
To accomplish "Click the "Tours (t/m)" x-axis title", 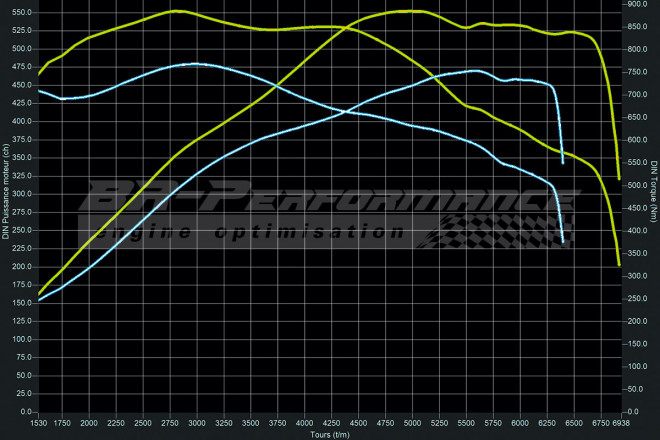I will [328, 434].
